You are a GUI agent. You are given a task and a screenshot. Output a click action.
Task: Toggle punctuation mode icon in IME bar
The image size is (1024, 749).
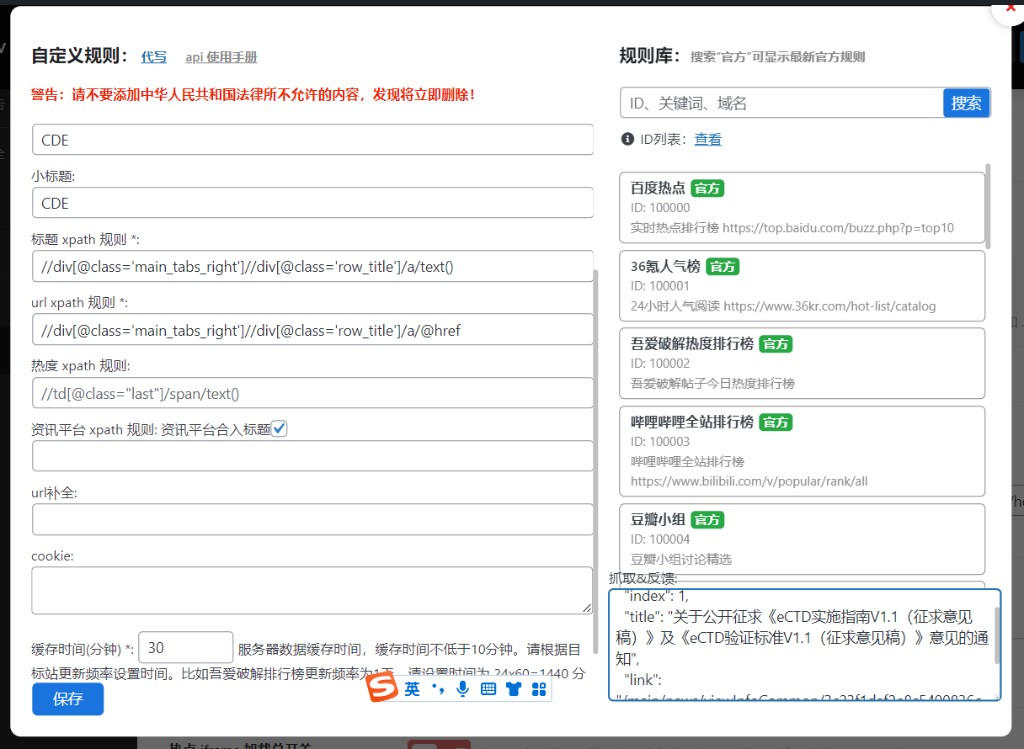(438, 688)
